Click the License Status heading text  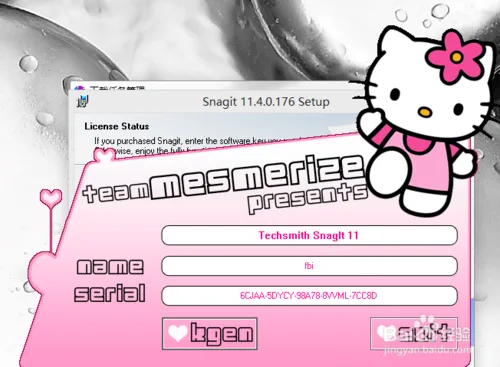(x=117, y=126)
